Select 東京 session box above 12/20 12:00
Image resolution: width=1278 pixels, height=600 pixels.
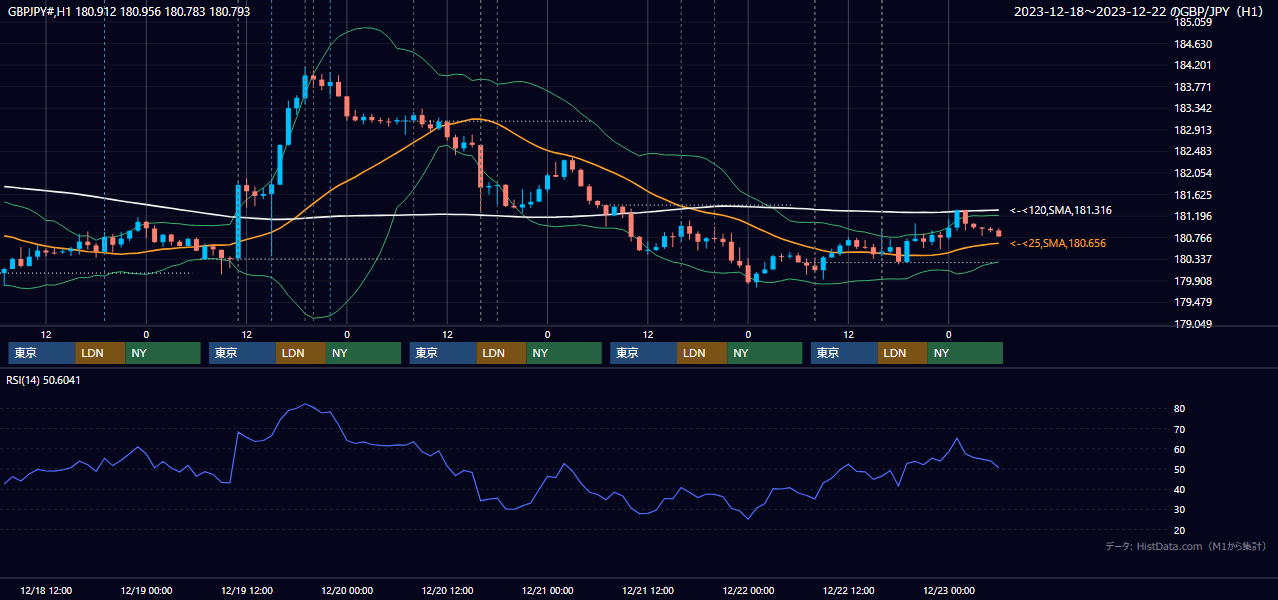444,353
